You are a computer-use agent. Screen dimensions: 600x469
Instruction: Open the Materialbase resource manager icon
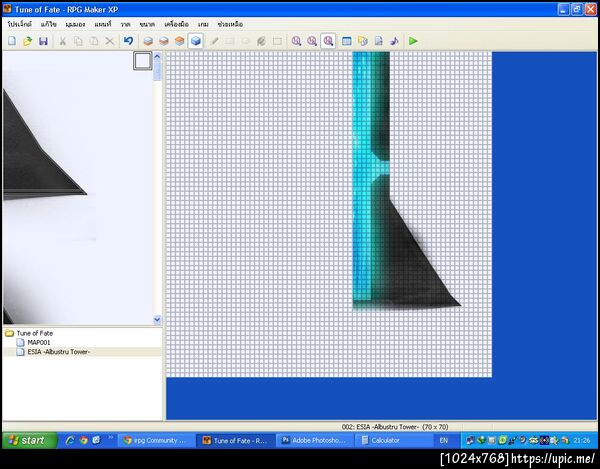pos(363,41)
